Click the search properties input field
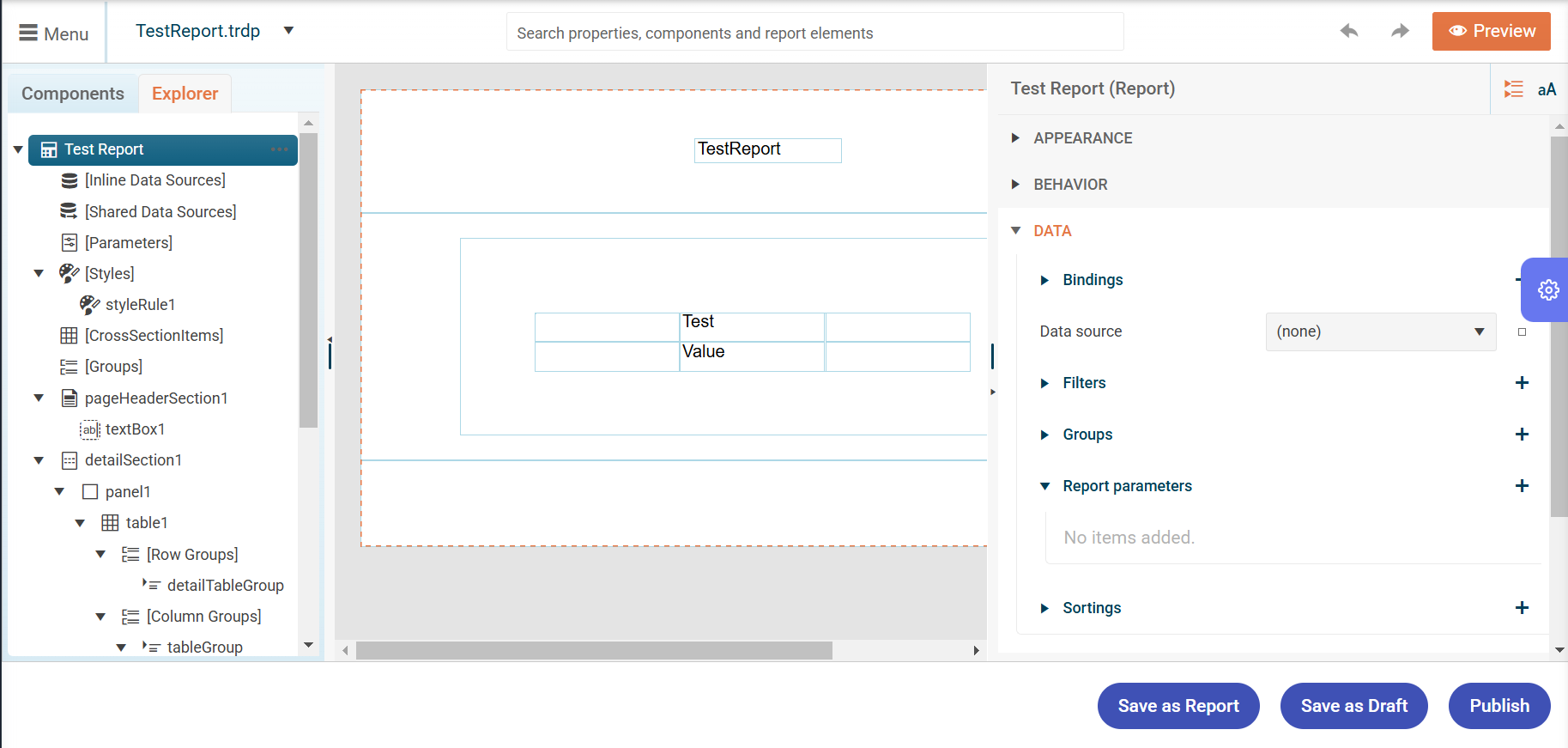Viewport: 1568px width, 748px height. (814, 33)
